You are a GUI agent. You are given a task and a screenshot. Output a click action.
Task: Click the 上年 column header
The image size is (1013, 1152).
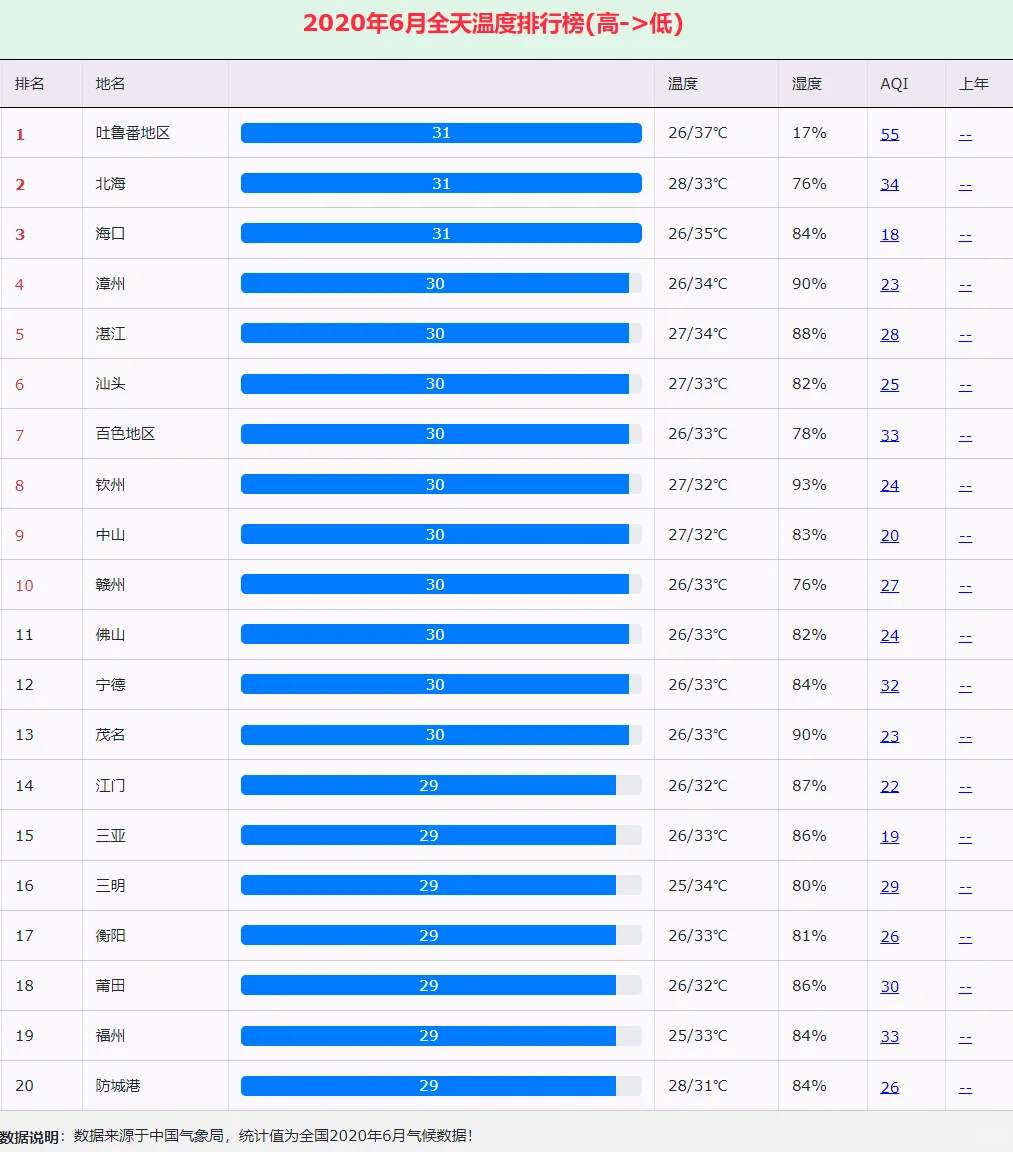coord(973,84)
